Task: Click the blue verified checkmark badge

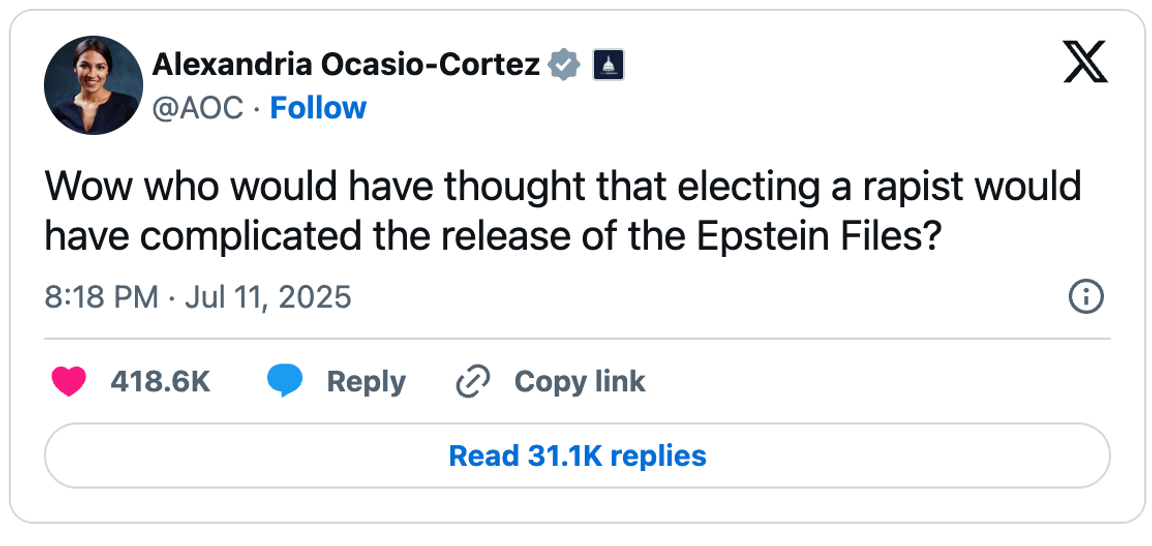Action: click(566, 65)
